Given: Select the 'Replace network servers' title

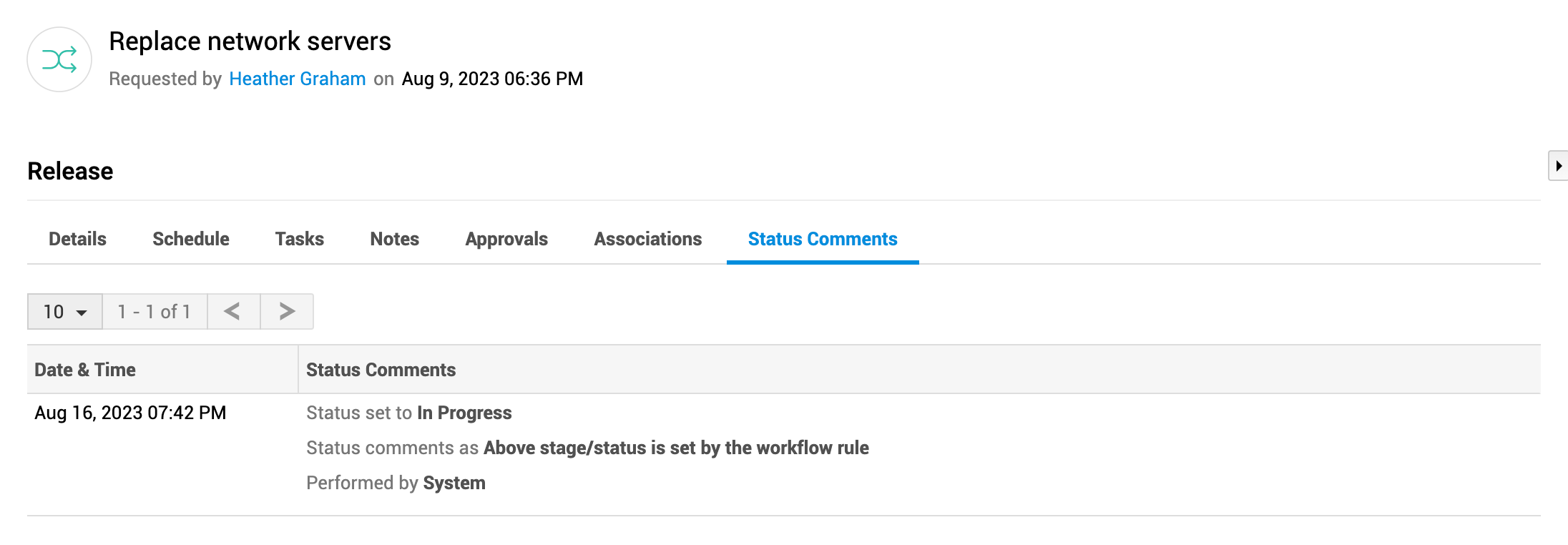Looking at the screenshot, I should [250, 41].
